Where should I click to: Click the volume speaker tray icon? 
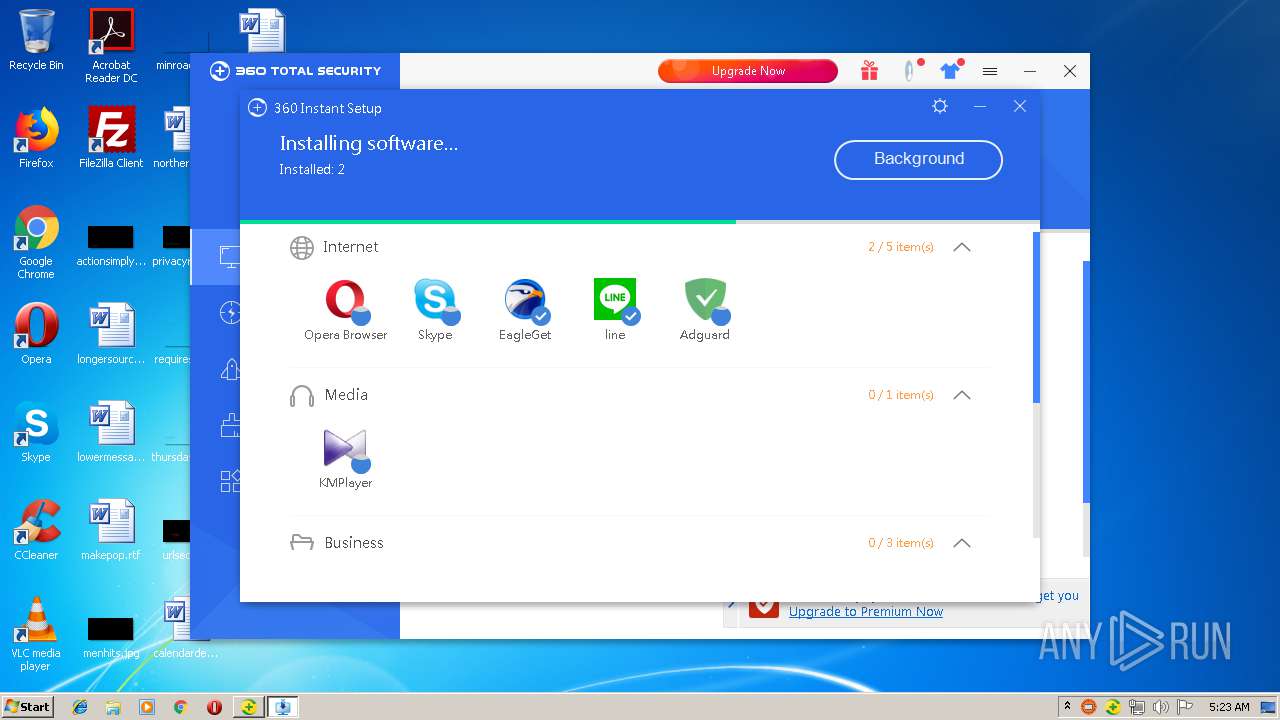(x=1160, y=707)
